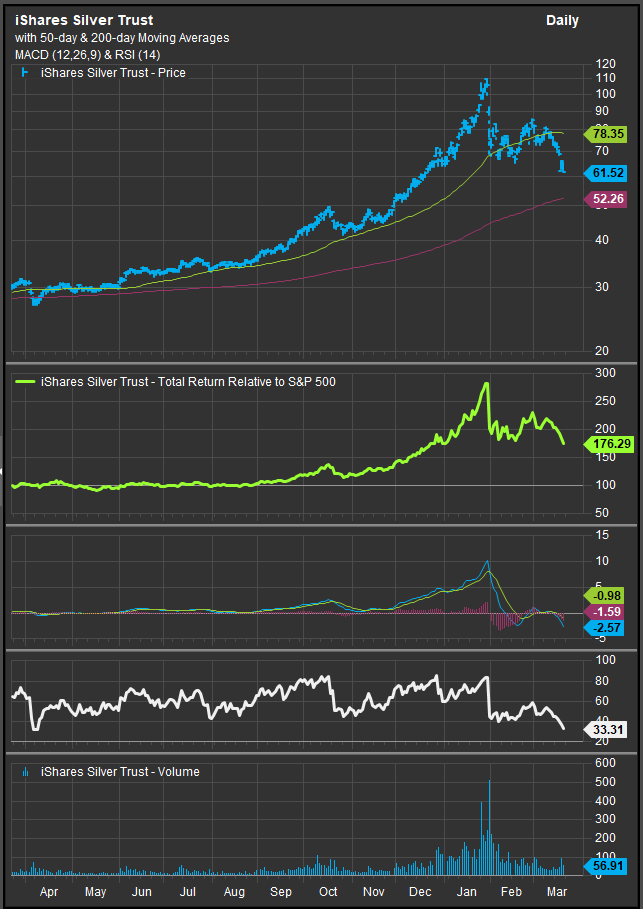Click the green Total Return legend line
The width and height of the screenshot is (643, 909).
point(25,381)
